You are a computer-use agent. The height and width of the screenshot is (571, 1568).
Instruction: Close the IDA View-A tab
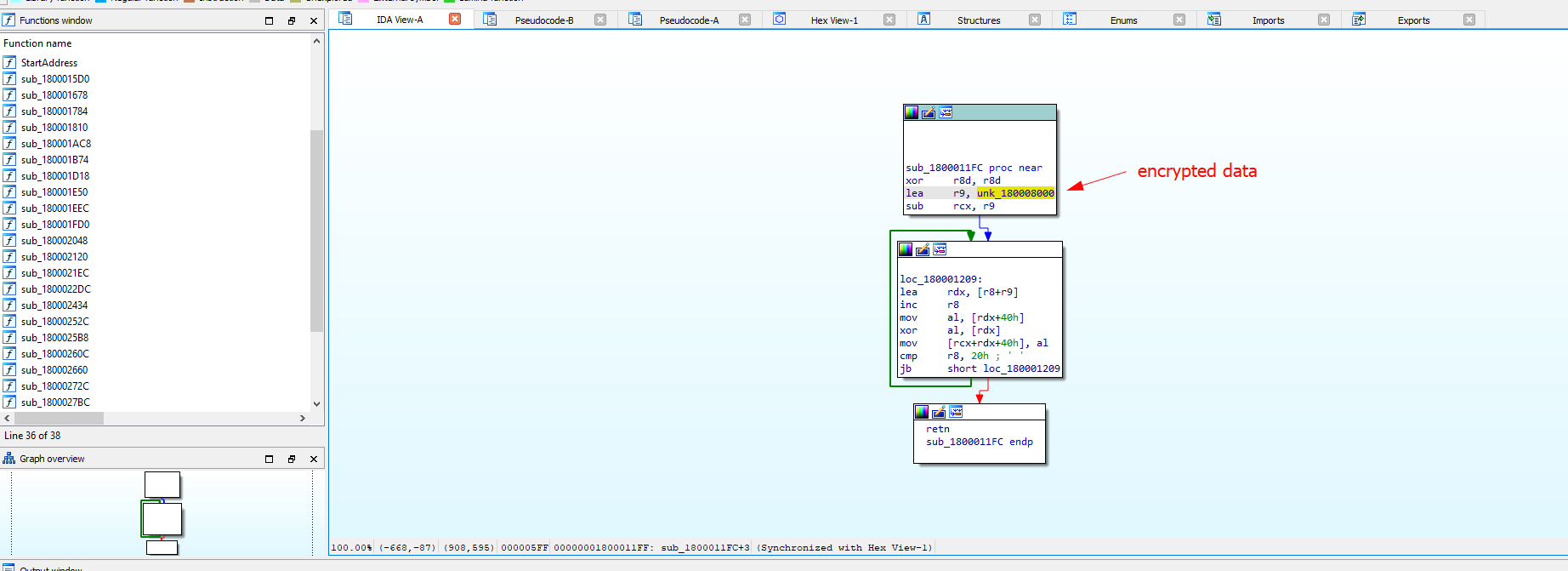455,20
